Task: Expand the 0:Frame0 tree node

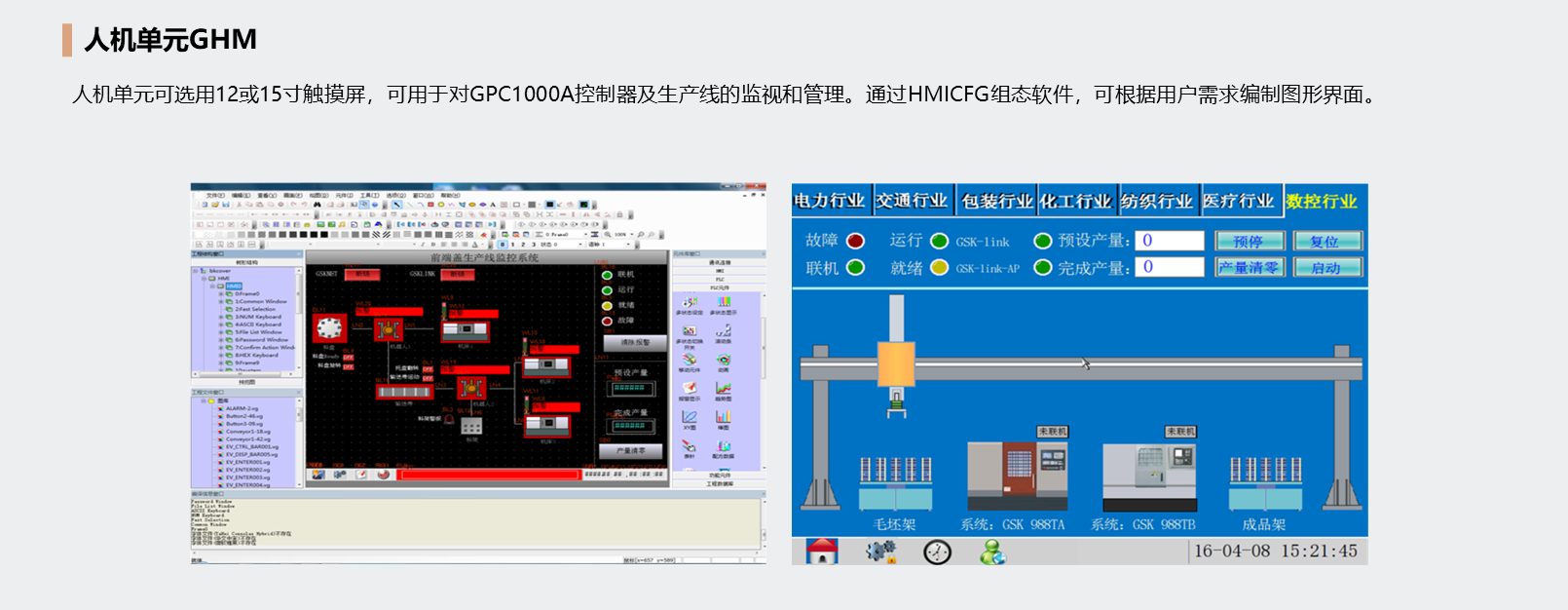Action: [x=221, y=293]
